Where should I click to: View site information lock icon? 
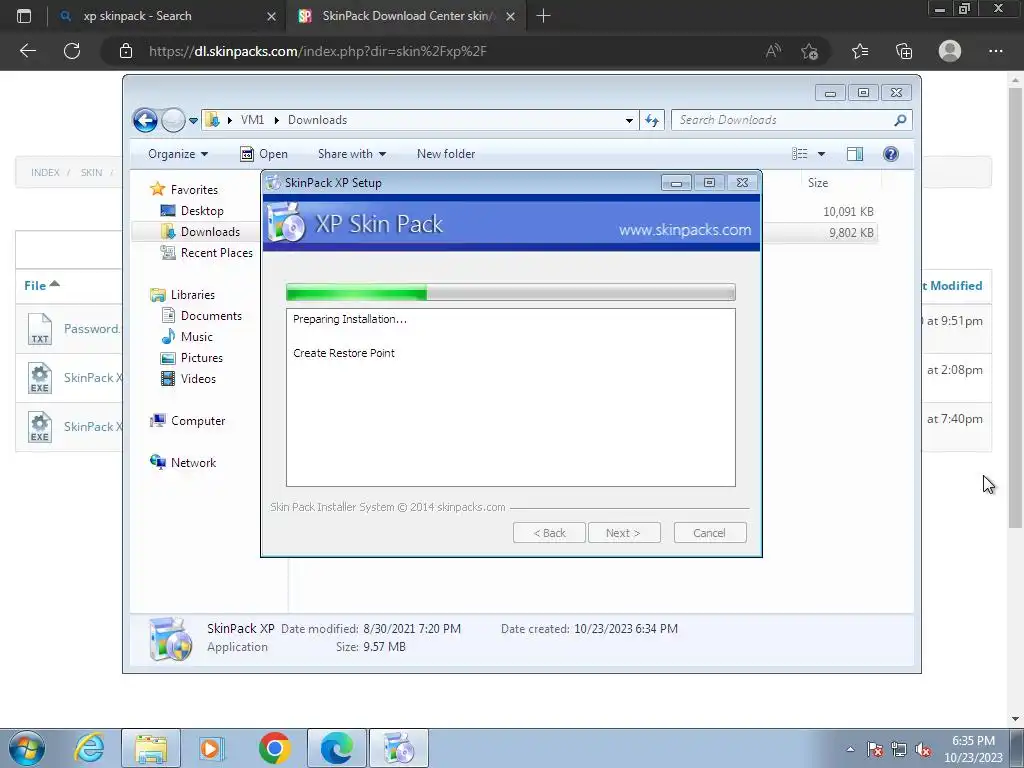point(126,51)
